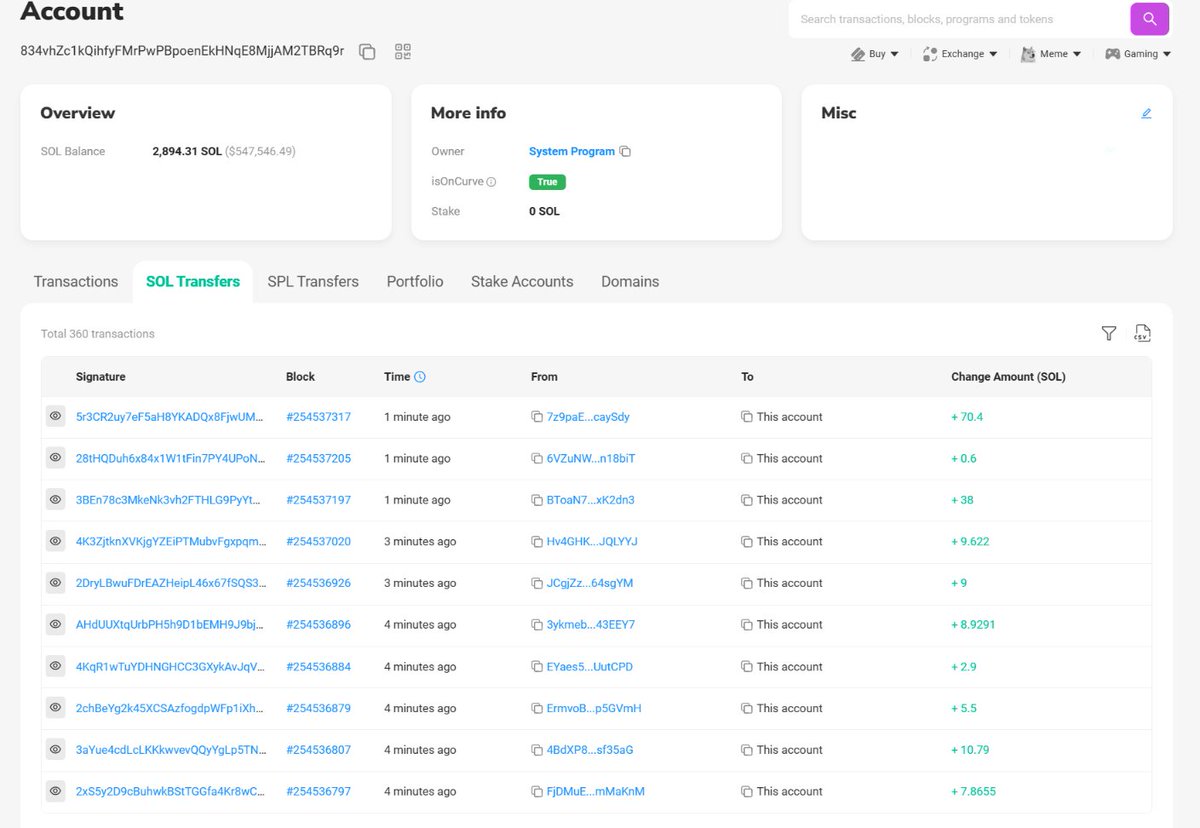Expand the Meme dropdown menu

(x=1051, y=54)
